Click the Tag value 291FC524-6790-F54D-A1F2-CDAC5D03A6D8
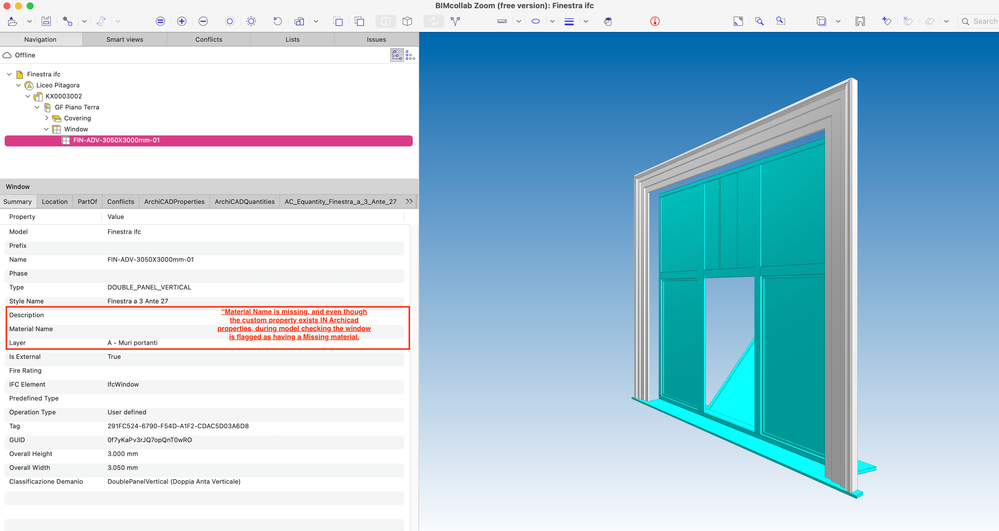This screenshot has height=531, width=999. pyautogui.click(x=178, y=426)
